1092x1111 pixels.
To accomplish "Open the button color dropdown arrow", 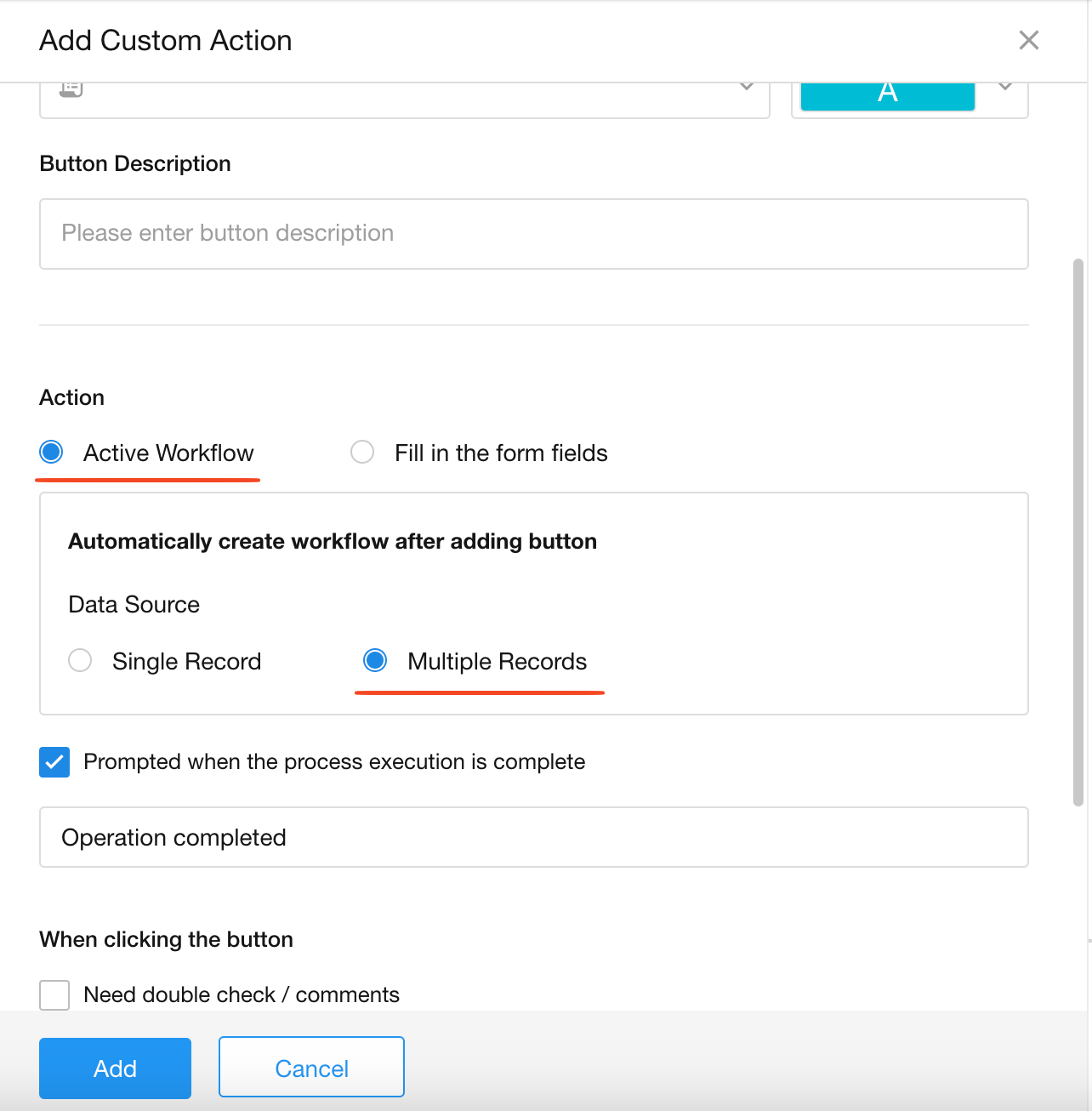I will tap(1004, 87).
